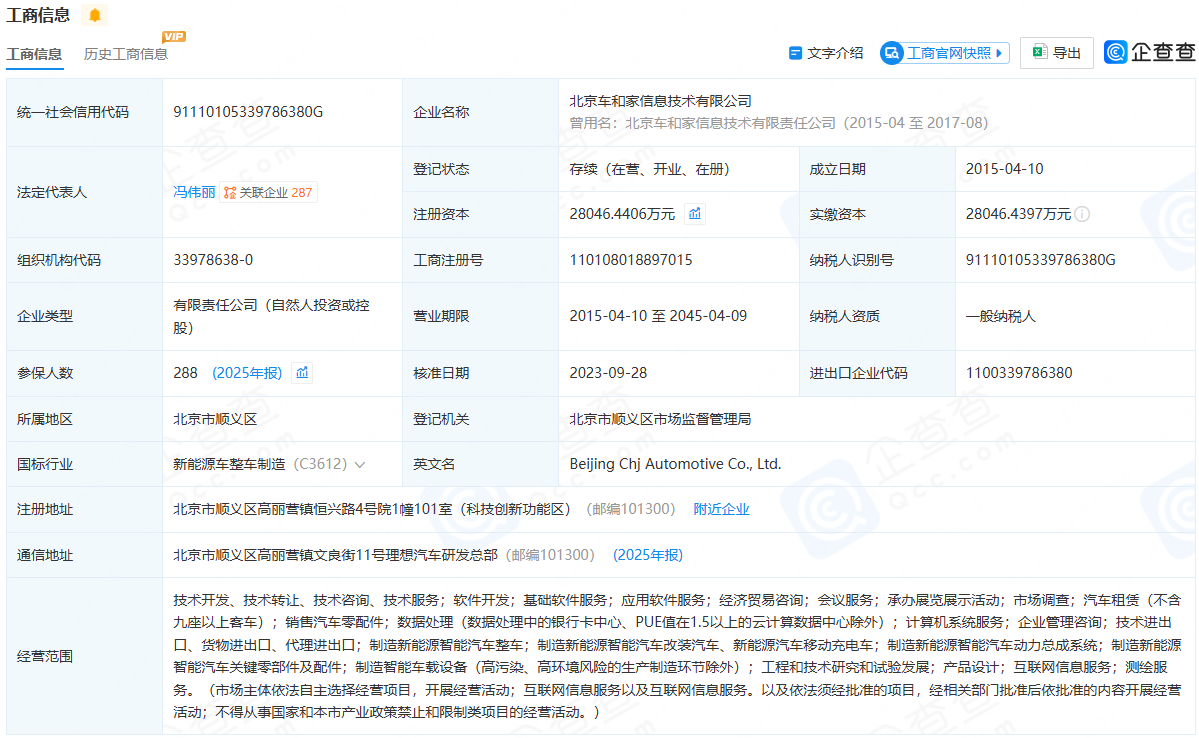Select 企业类型 value 有限责任公司
Screen dimensions: 1199x738
(271, 316)
